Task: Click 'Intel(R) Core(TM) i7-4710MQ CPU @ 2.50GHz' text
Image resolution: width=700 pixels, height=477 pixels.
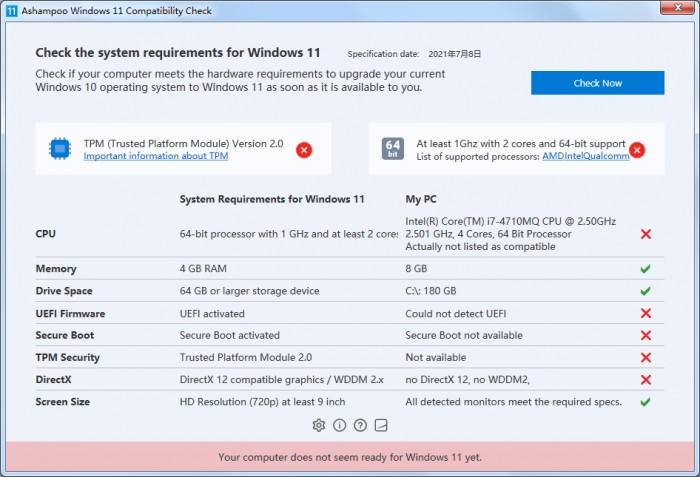Action: coord(511,222)
